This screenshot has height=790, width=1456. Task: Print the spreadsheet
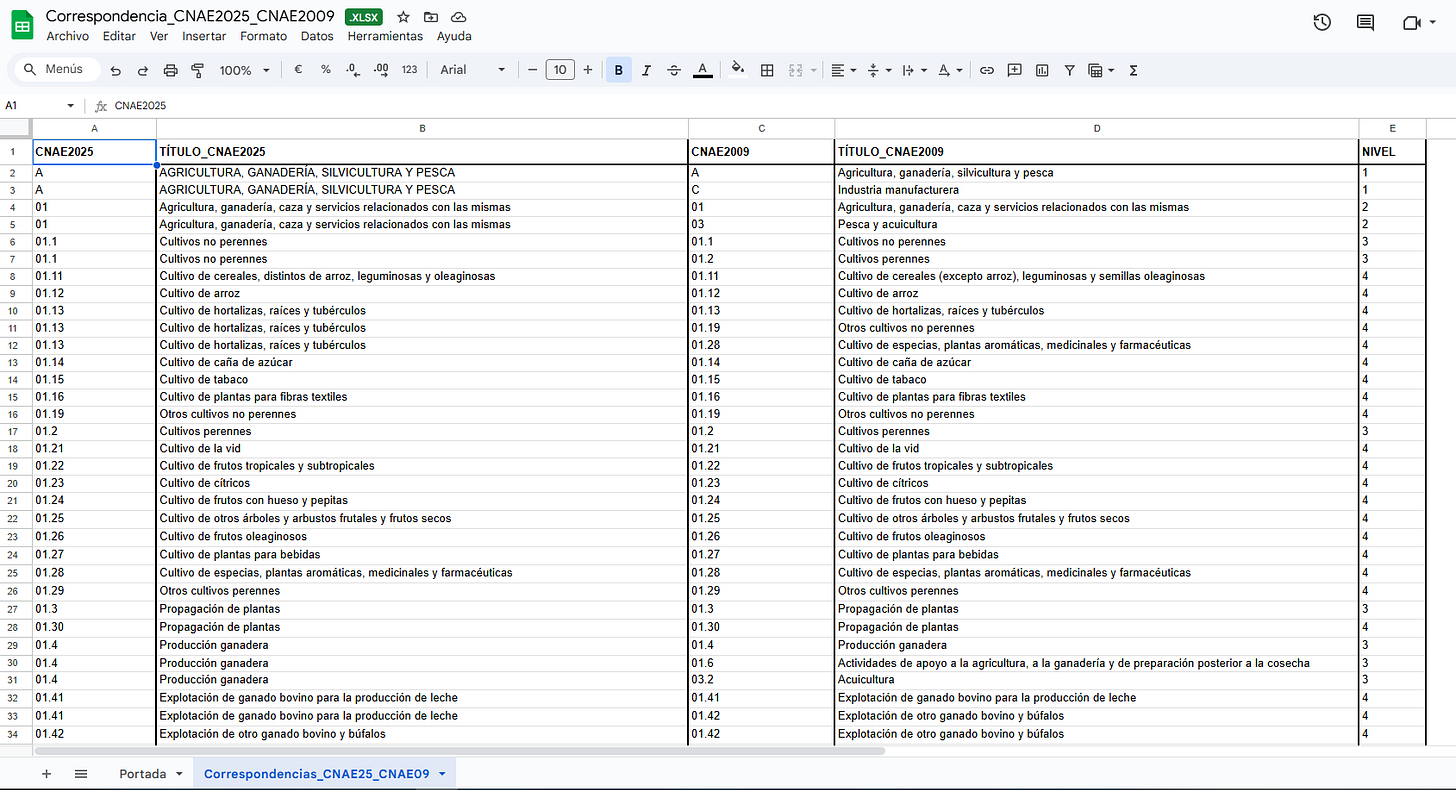(x=170, y=70)
